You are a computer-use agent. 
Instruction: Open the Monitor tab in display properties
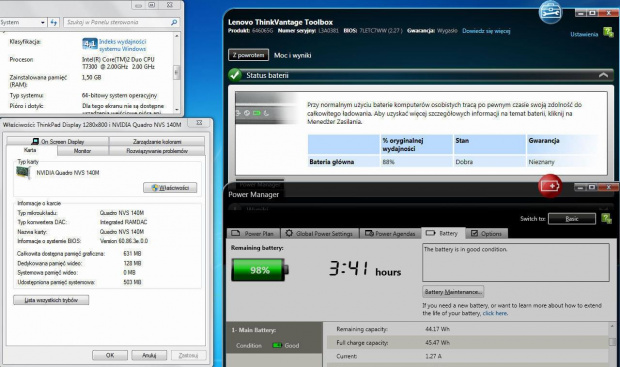(x=82, y=151)
